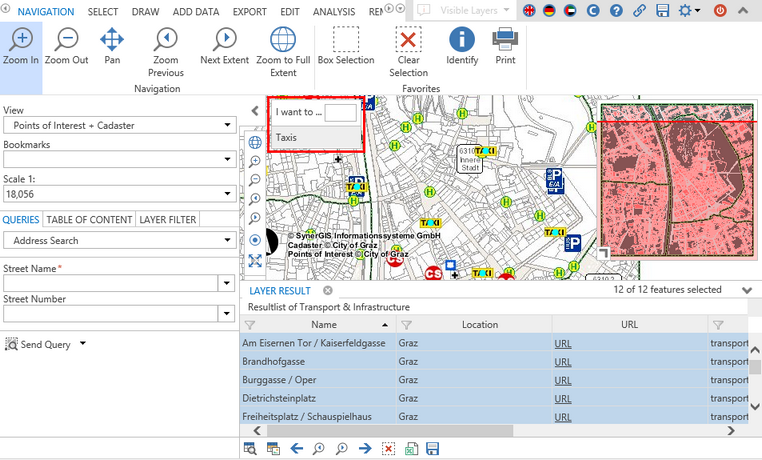Viewport: 762px width, 460px height.
Task: Export results to Excel icon
Action: point(411,448)
